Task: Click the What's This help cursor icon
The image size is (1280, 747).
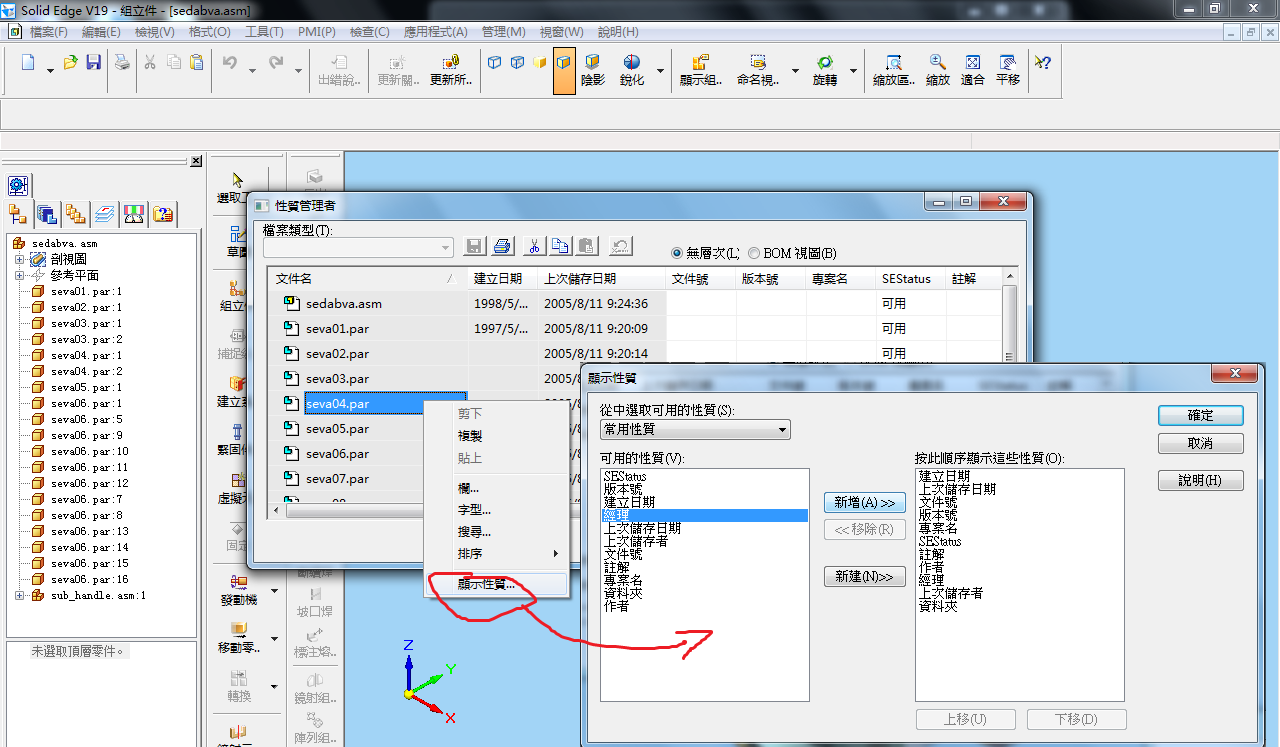Action: [1043, 62]
